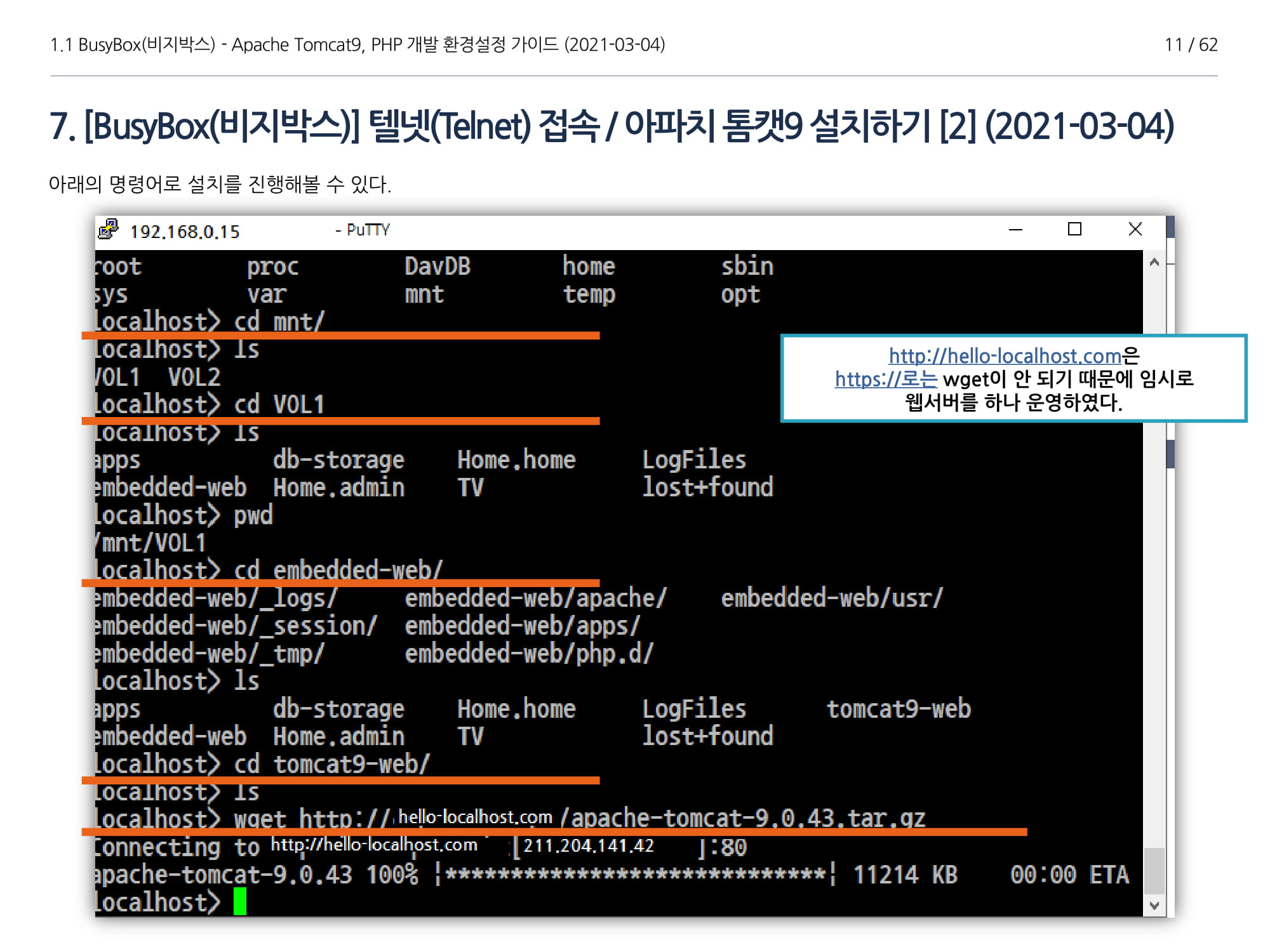Click the wget apache-tomcat command line
The width and height of the screenshot is (1270, 952).
508,818
